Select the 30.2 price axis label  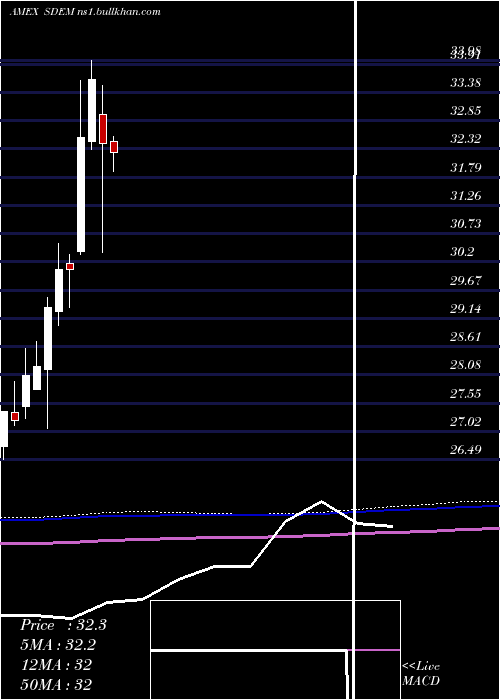point(462,252)
